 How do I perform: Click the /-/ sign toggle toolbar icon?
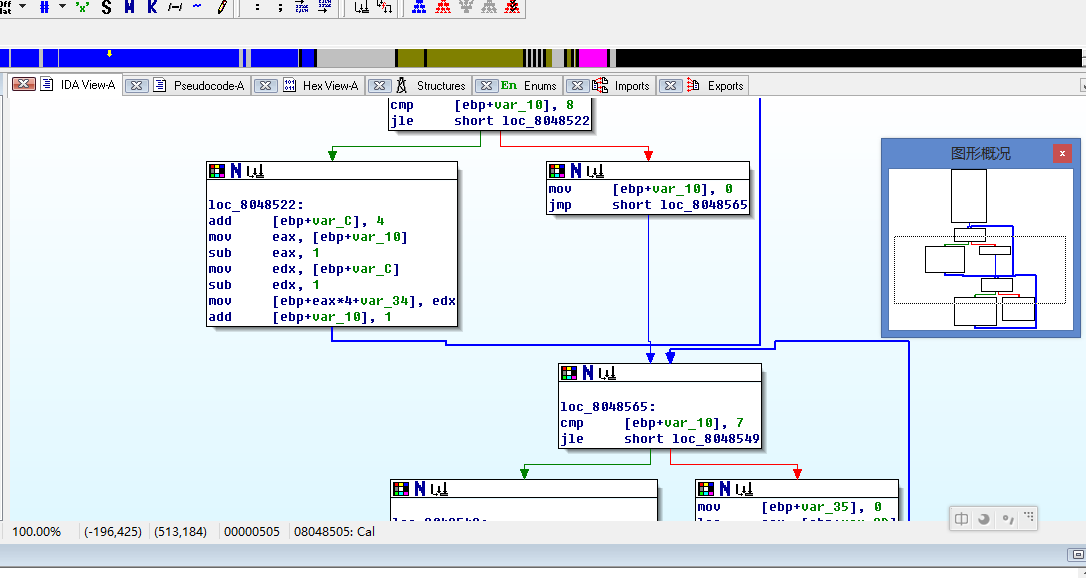pyautogui.click(x=175, y=7)
